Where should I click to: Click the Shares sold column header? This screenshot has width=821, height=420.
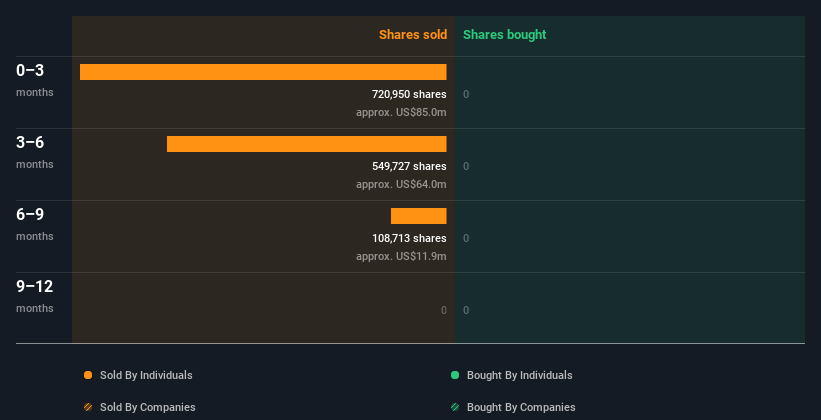pyautogui.click(x=413, y=35)
